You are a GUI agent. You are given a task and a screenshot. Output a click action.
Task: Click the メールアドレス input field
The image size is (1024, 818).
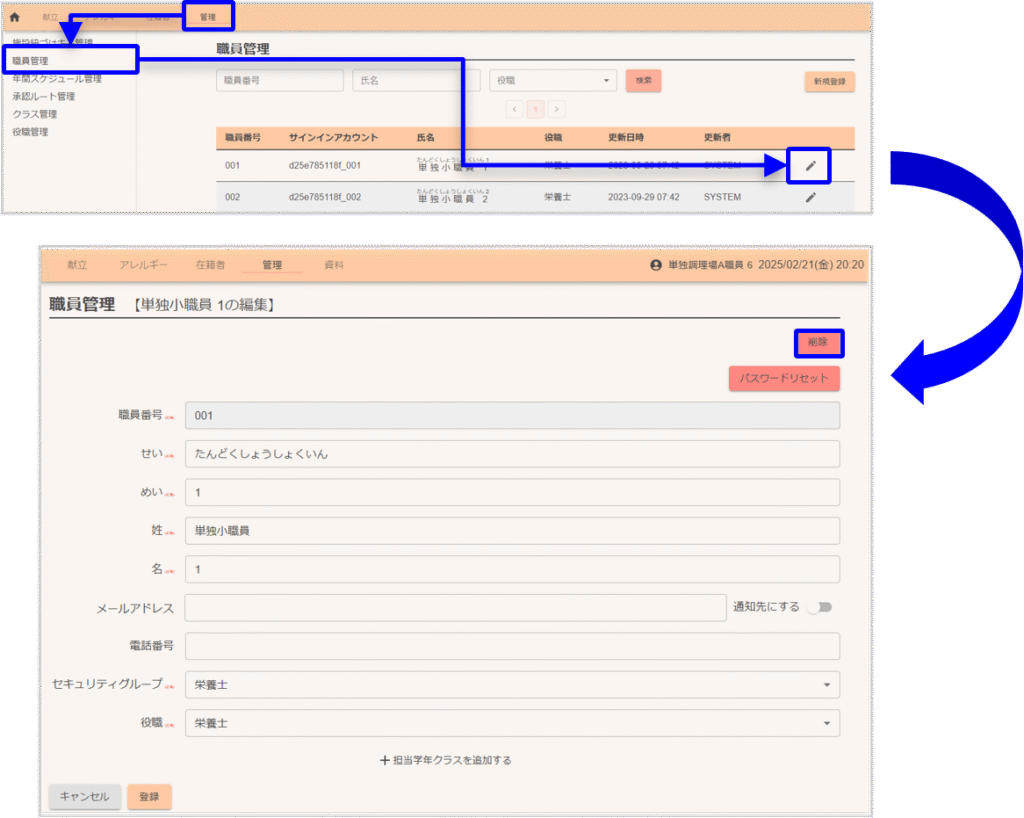click(x=455, y=608)
